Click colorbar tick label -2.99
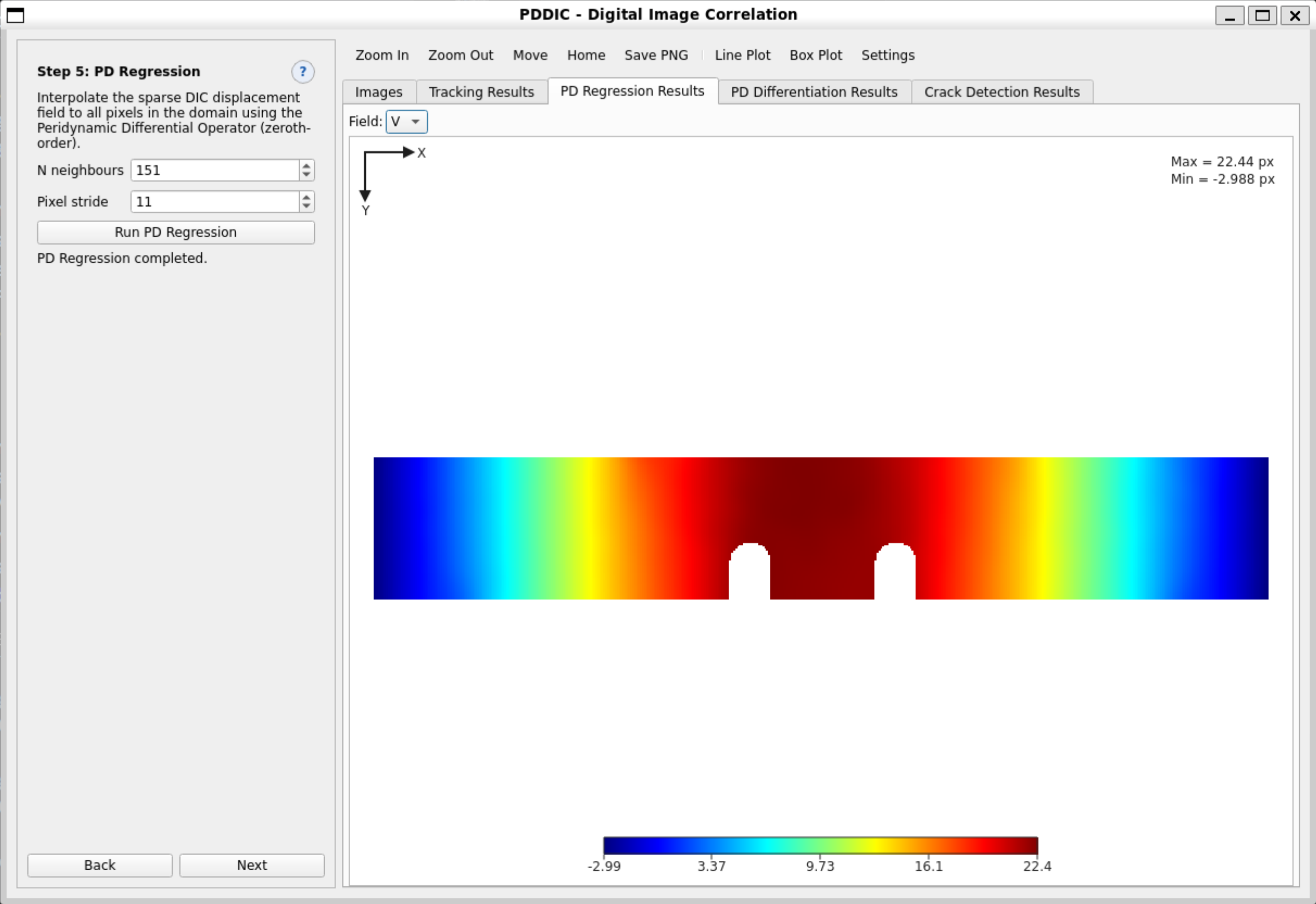This screenshot has height=904, width=1316. point(604,866)
